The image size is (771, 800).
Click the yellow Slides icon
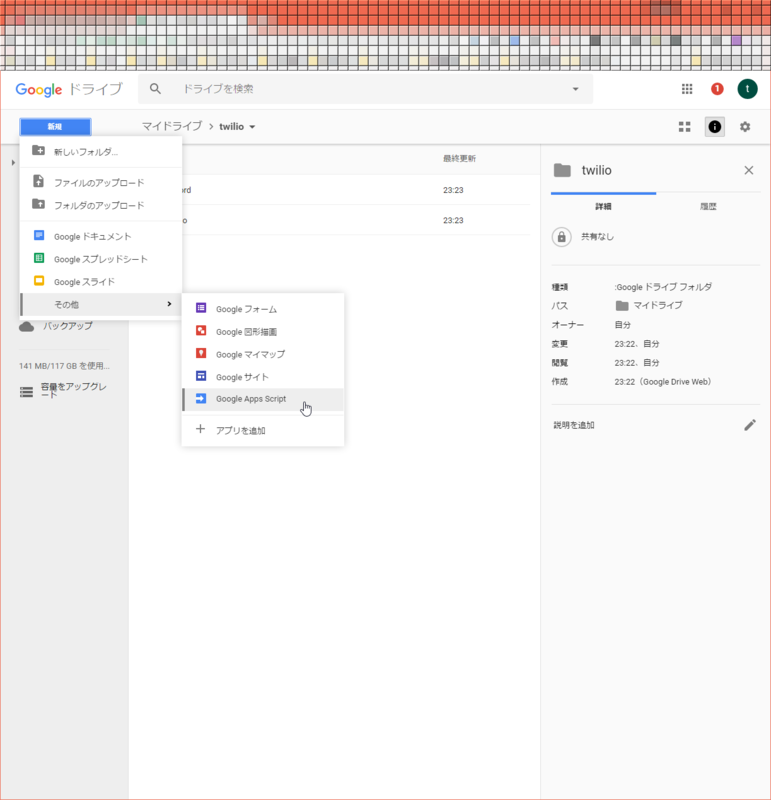pos(39,281)
